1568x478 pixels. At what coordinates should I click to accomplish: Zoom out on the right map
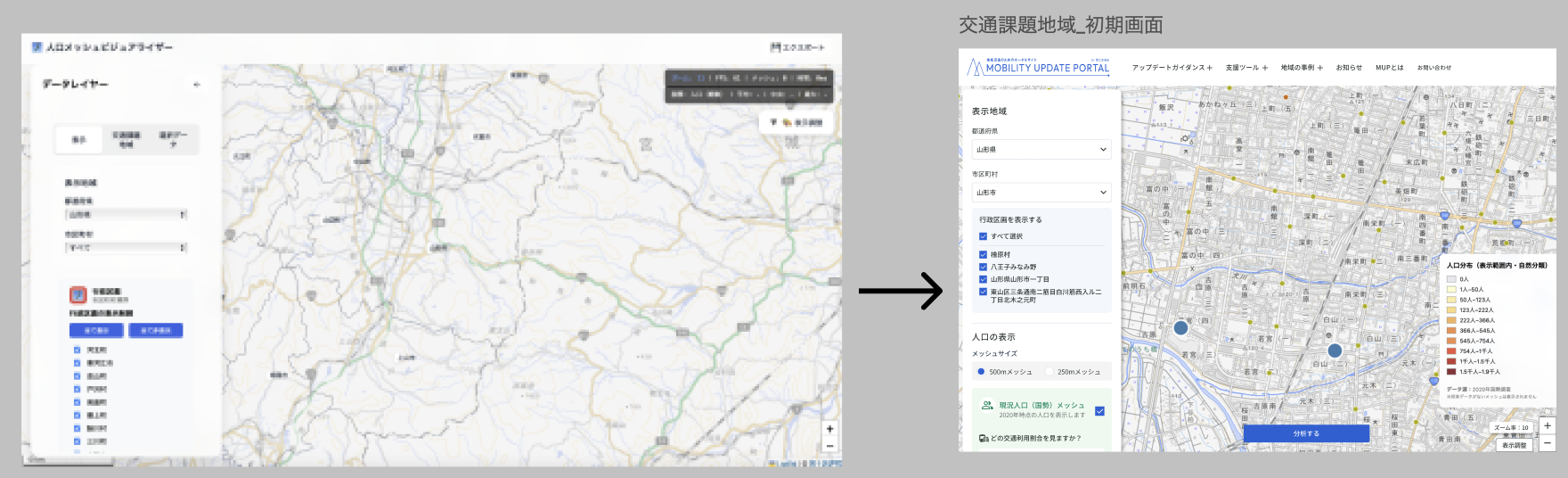(1548, 443)
